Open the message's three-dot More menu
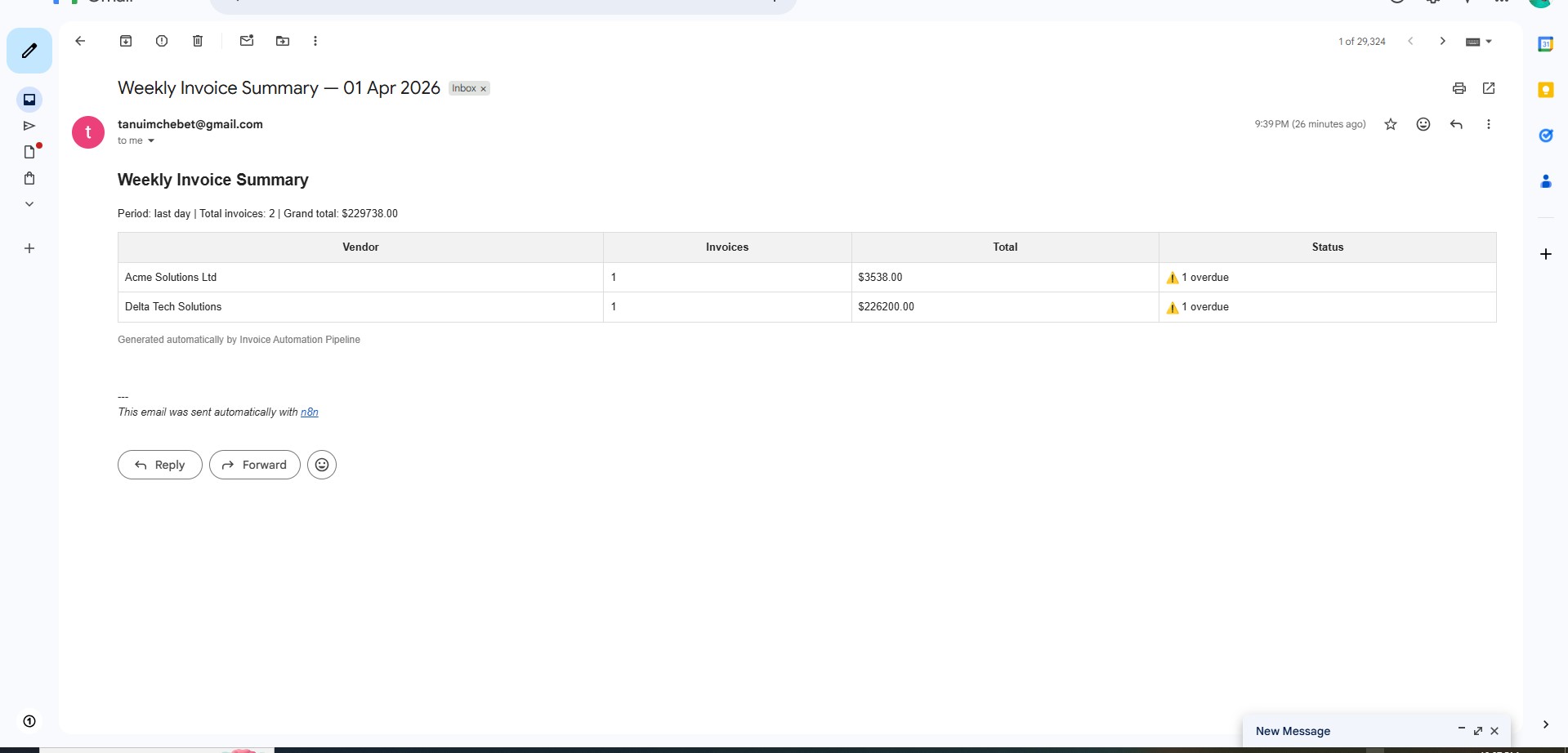 pos(1489,124)
